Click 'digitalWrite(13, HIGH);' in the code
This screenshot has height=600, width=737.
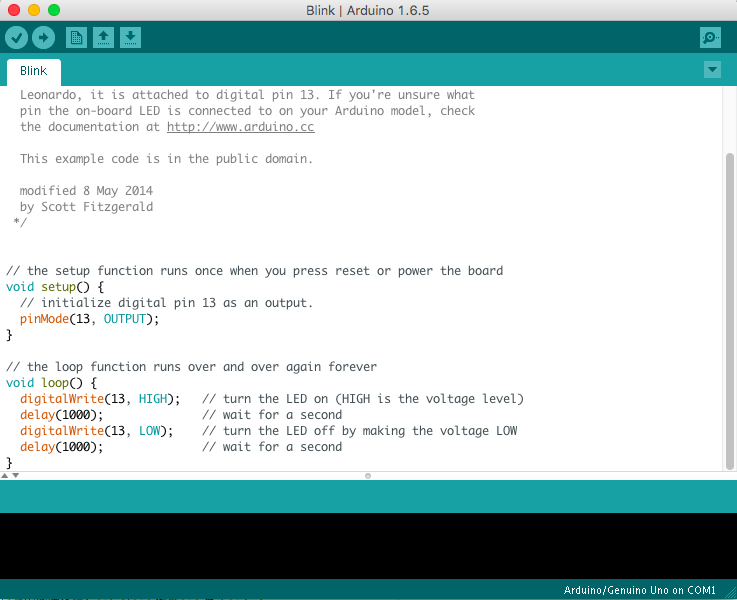pos(100,398)
